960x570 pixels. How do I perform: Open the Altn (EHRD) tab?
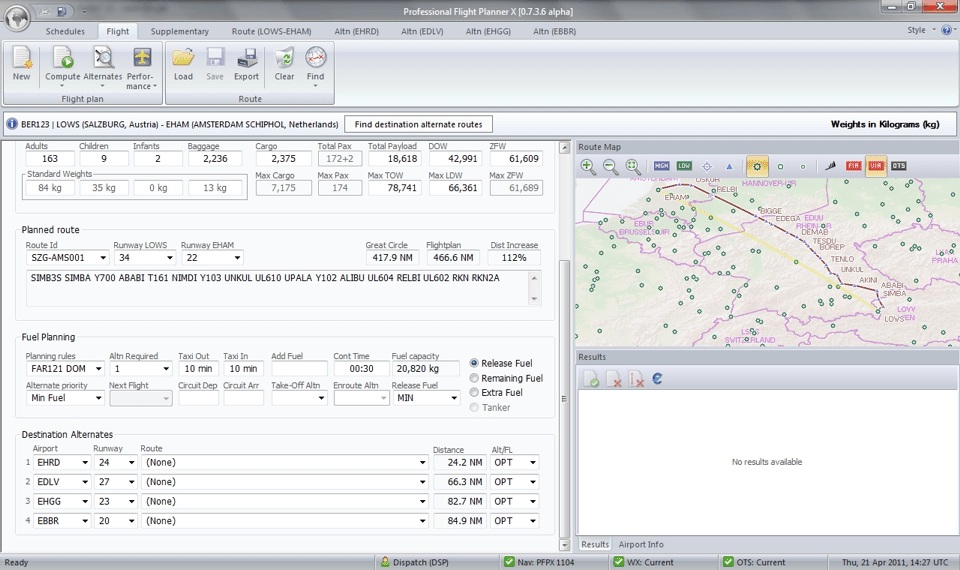point(356,31)
